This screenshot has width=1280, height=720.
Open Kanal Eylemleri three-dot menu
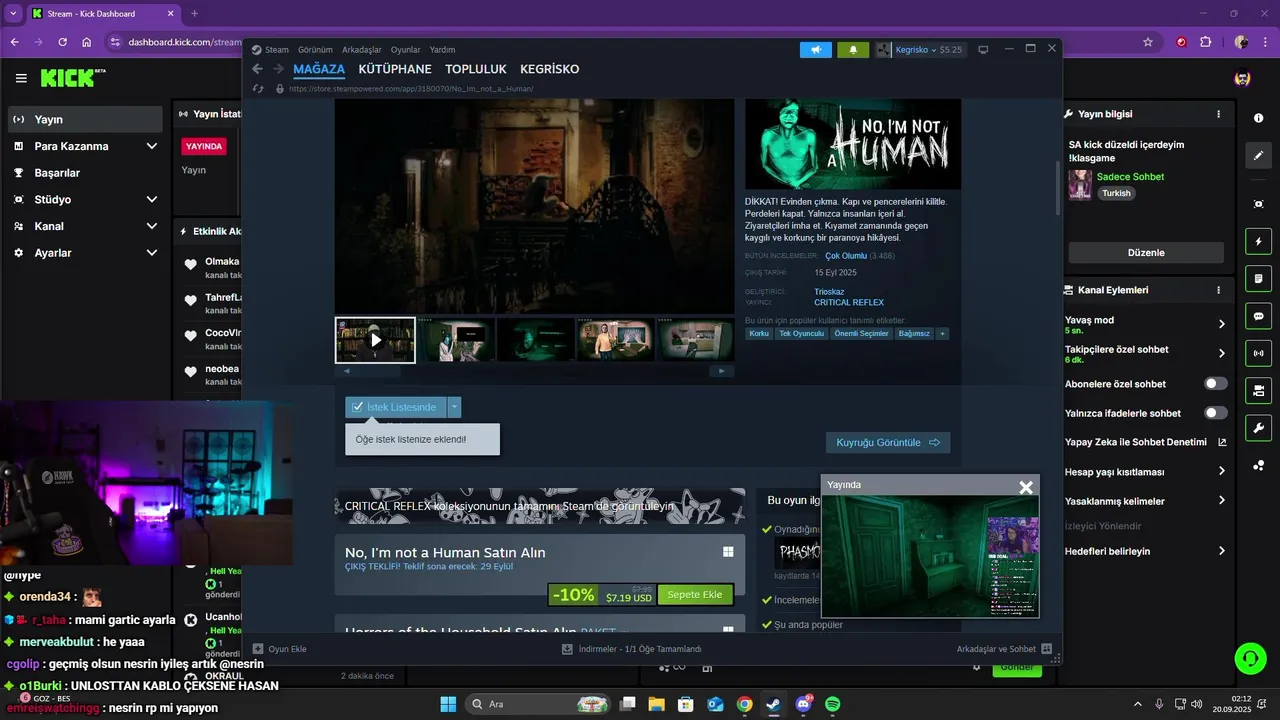(x=1218, y=290)
